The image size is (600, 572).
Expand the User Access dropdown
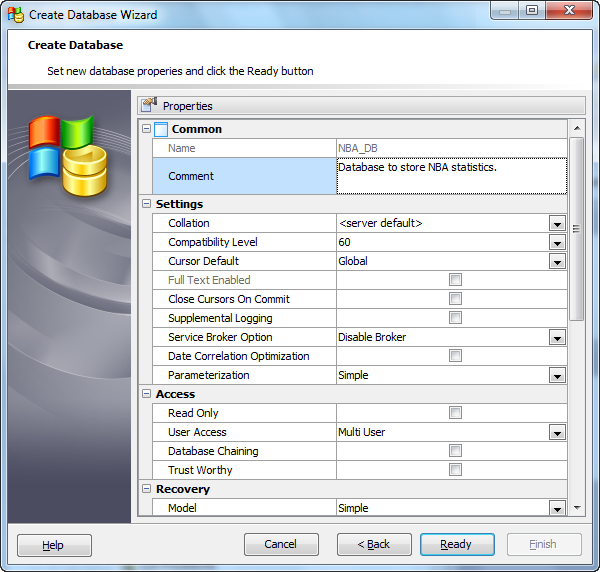pos(557,433)
